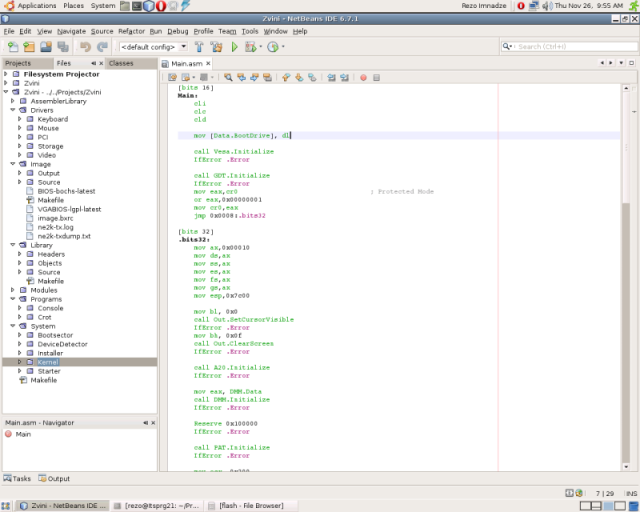Start macro recording red circle icon
The width and height of the screenshot is (640, 512).
(x=363, y=77)
